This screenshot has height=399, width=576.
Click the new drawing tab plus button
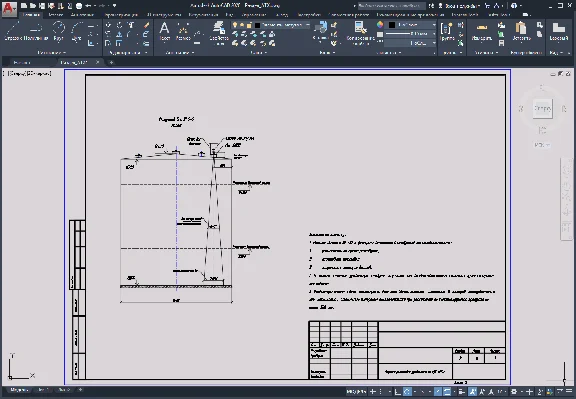point(111,62)
